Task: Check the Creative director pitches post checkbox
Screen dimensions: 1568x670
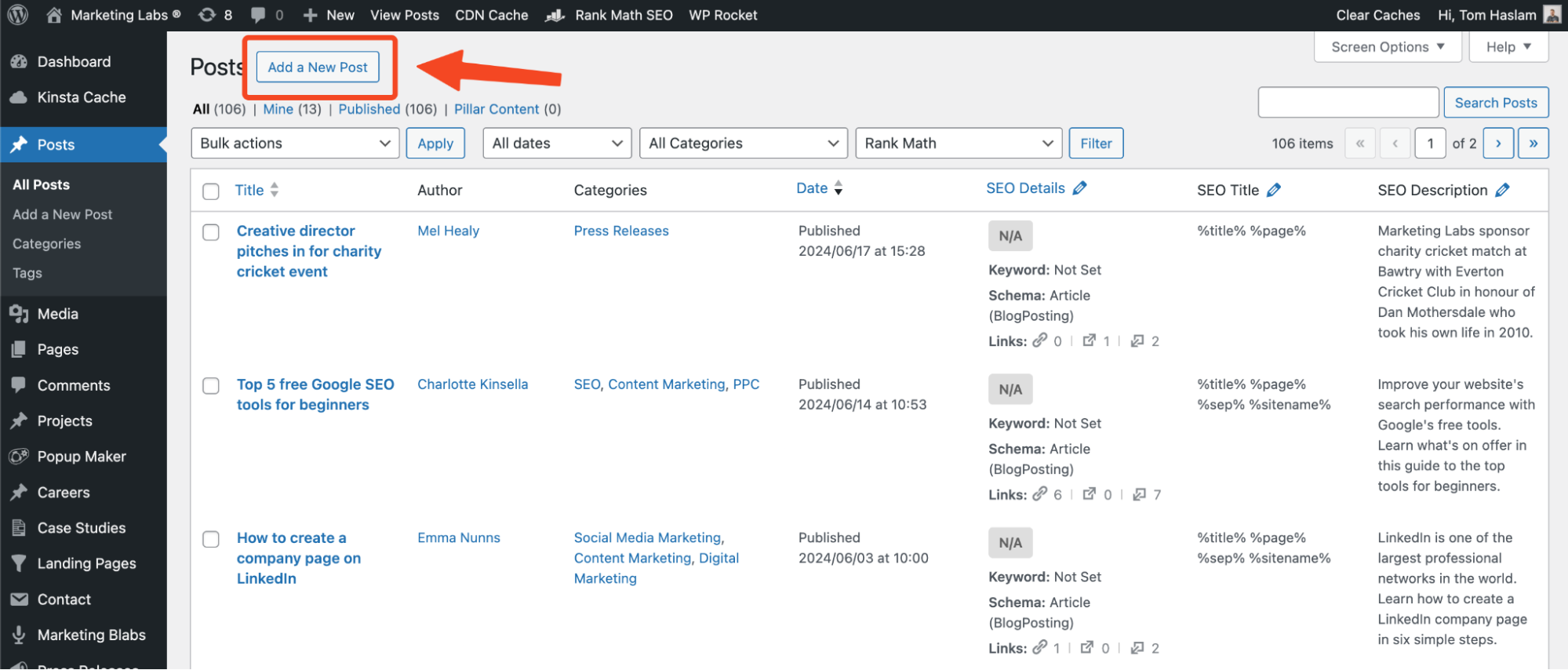Action: (211, 232)
